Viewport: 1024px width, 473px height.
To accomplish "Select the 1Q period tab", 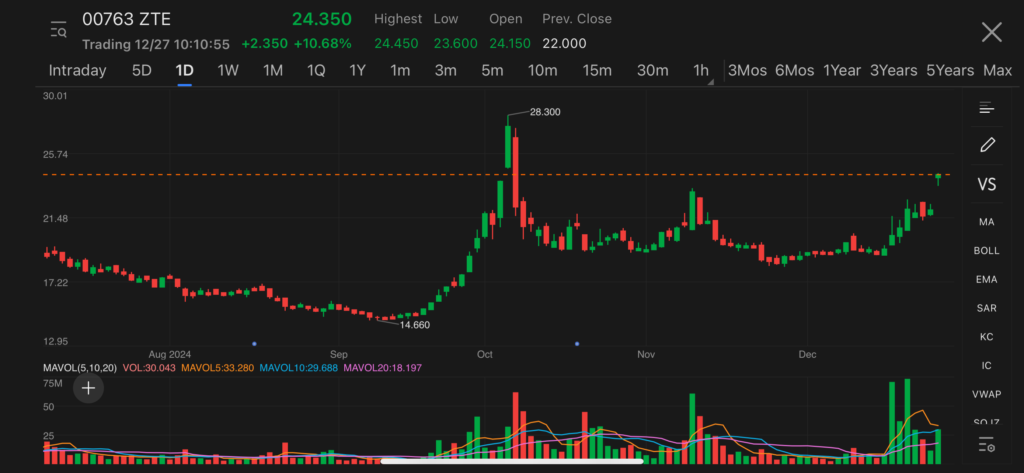I will [316, 71].
